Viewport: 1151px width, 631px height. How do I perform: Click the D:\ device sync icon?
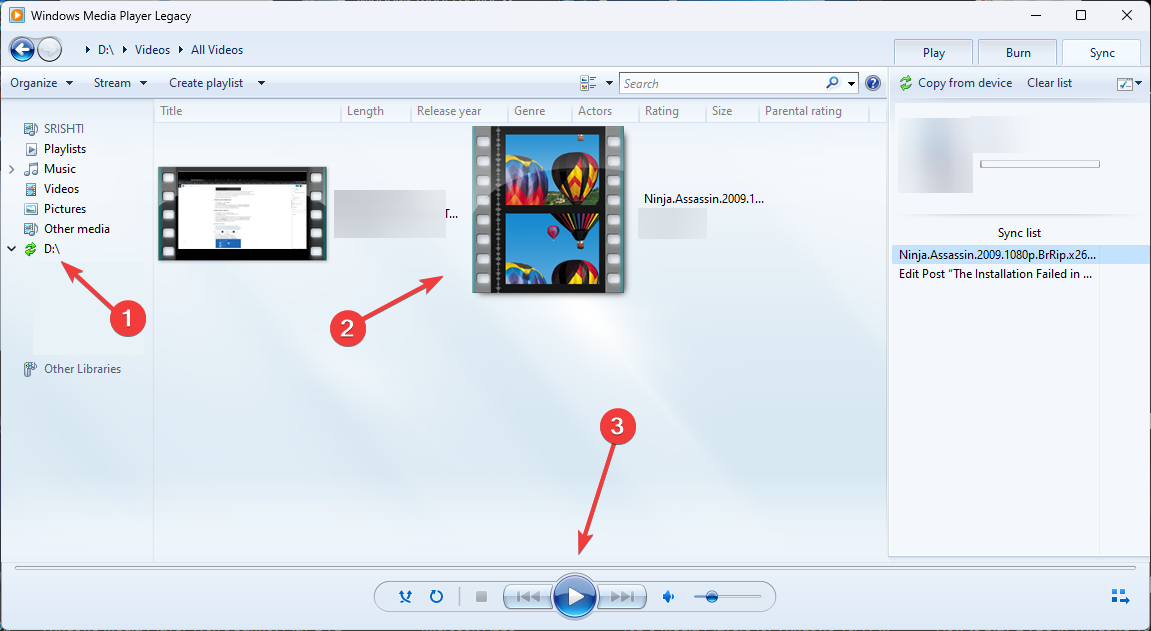pyautogui.click(x=30, y=249)
